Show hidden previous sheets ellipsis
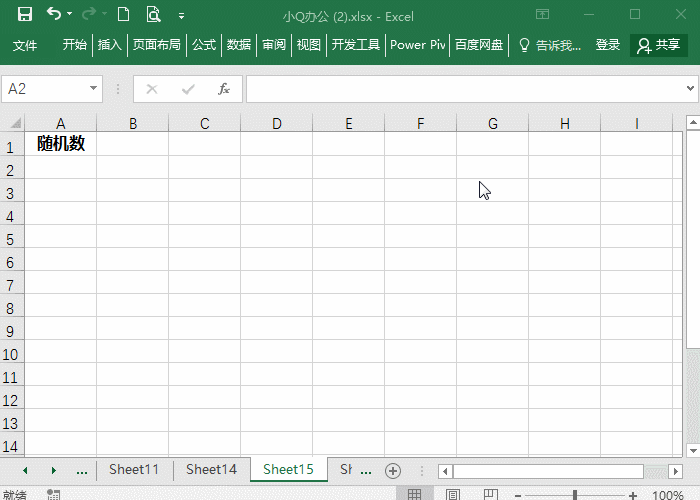The width and height of the screenshot is (700, 500). 82,471
